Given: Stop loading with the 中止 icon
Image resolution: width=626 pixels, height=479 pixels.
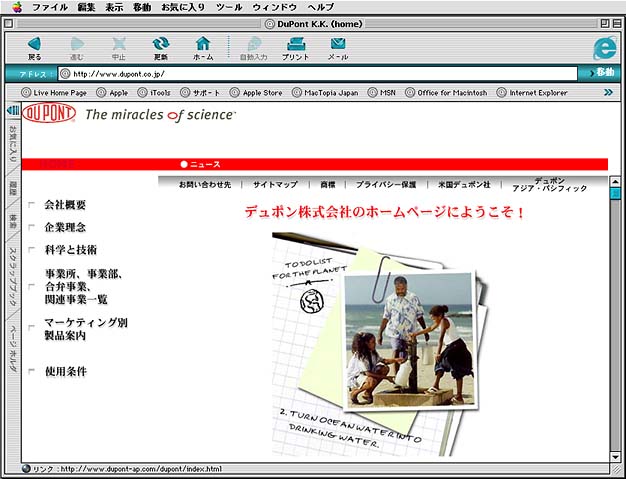Looking at the screenshot, I should coord(119,44).
